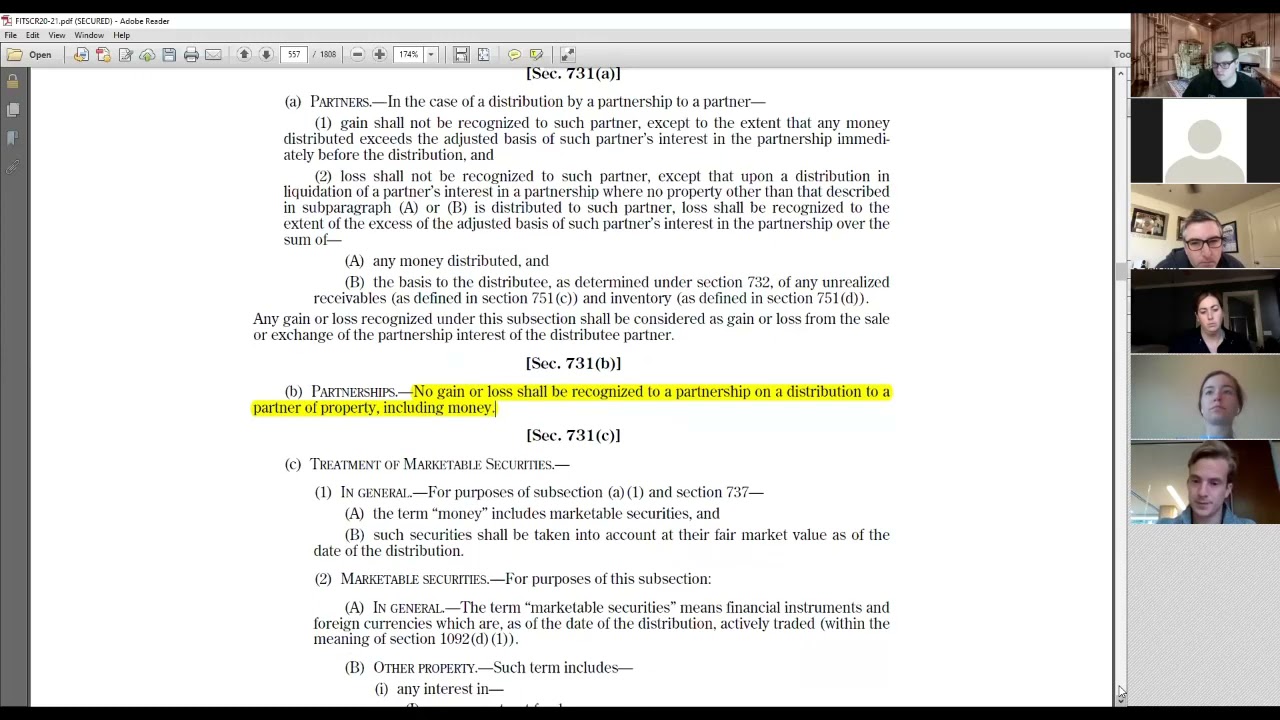Open the Help menu
Screen dimensions: 1280x720
(121, 35)
